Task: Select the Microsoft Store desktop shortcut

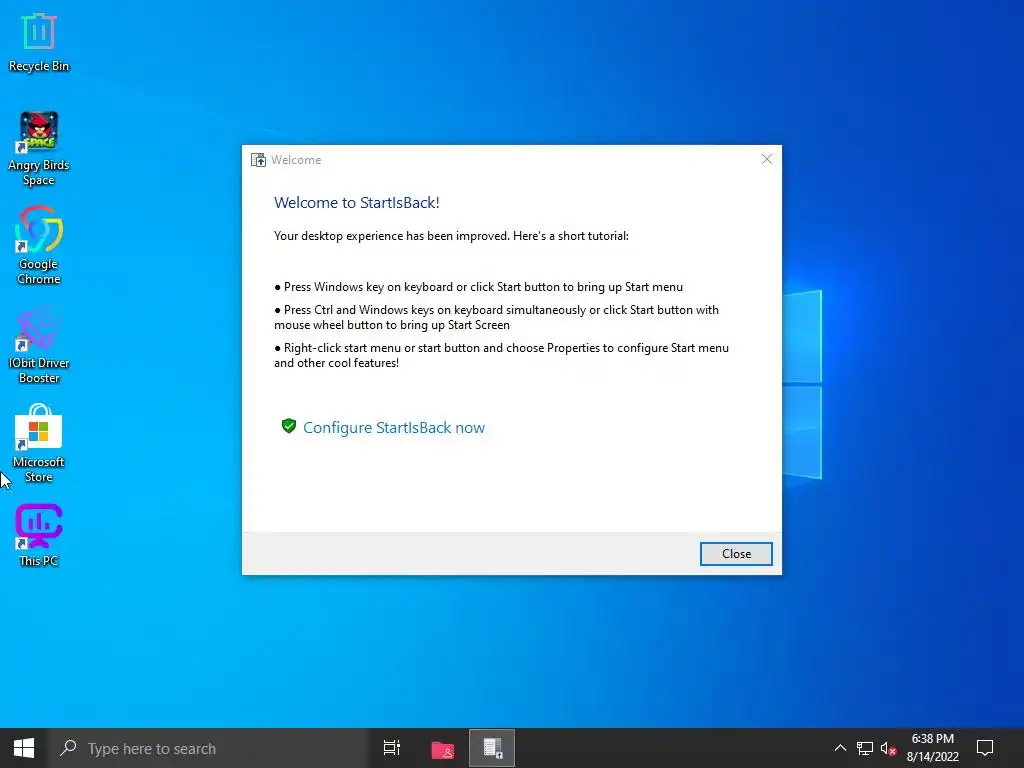Action: point(39,443)
